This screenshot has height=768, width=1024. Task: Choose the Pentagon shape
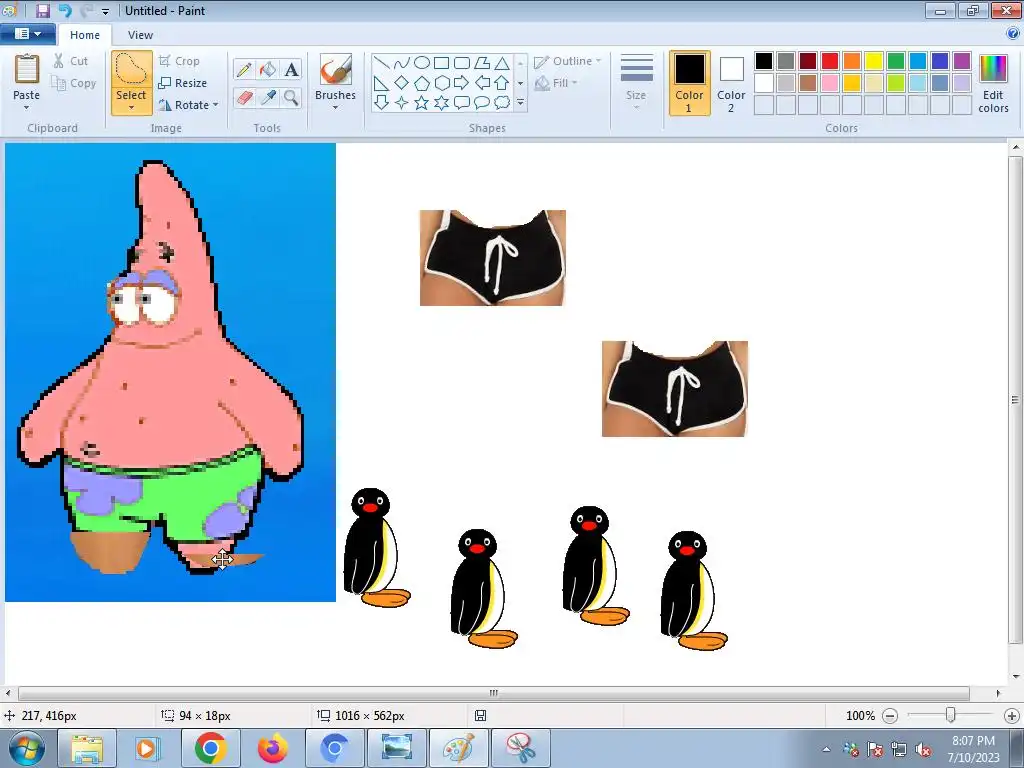pos(422,83)
